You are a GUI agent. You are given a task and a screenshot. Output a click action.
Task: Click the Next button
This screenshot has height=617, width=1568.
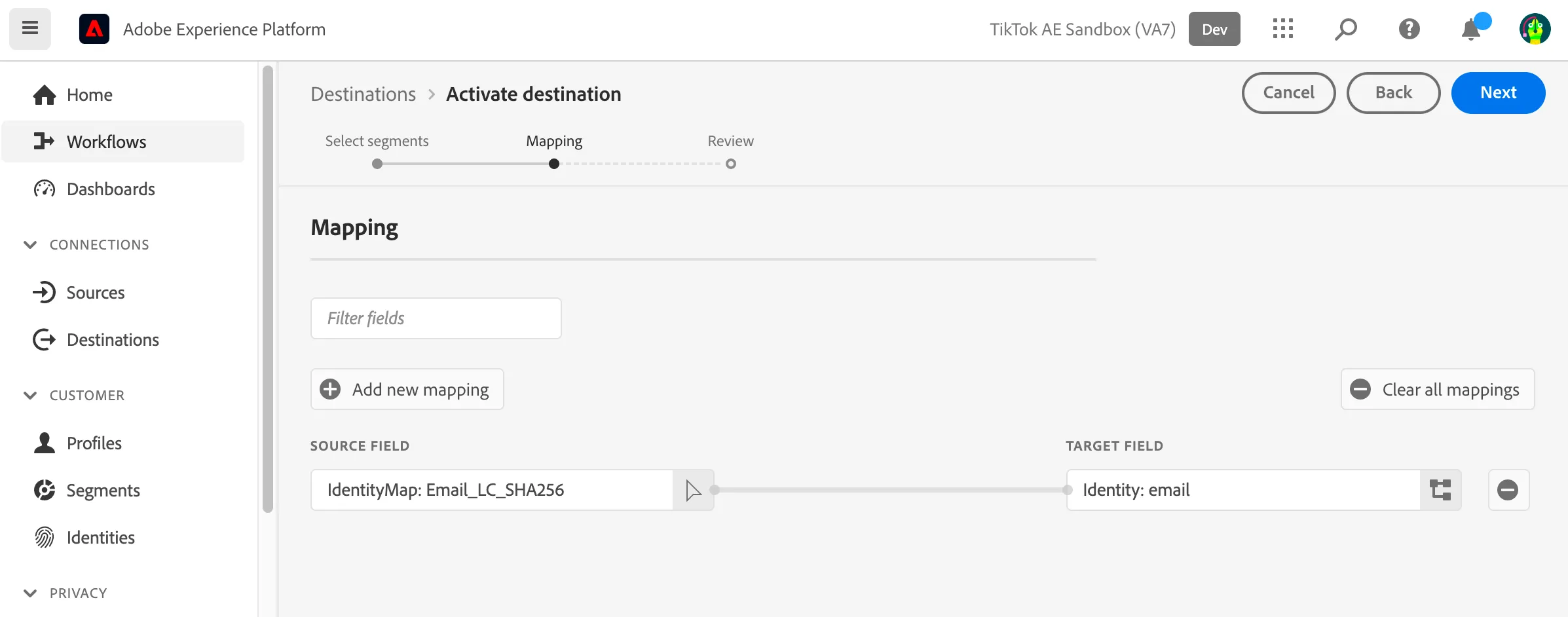pyautogui.click(x=1498, y=92)
